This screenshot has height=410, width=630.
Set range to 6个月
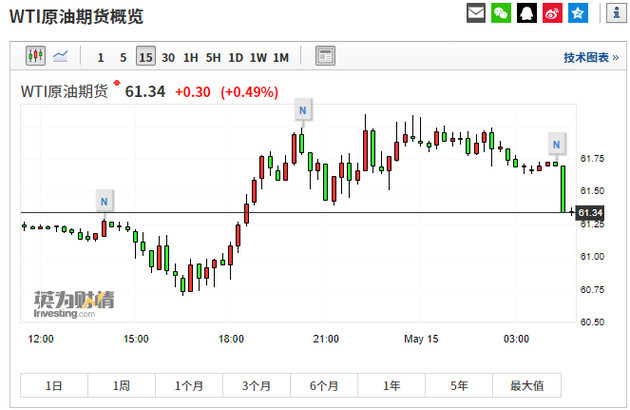pos(324,386)
